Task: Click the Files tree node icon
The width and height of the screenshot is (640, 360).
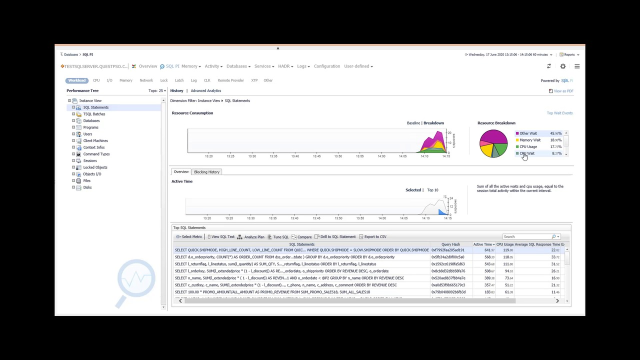Action: 79,181
